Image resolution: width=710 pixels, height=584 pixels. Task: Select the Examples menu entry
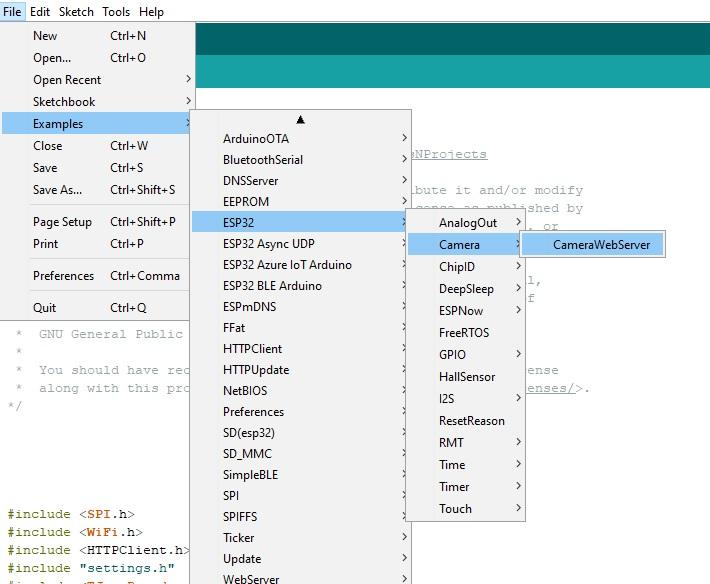97,124
